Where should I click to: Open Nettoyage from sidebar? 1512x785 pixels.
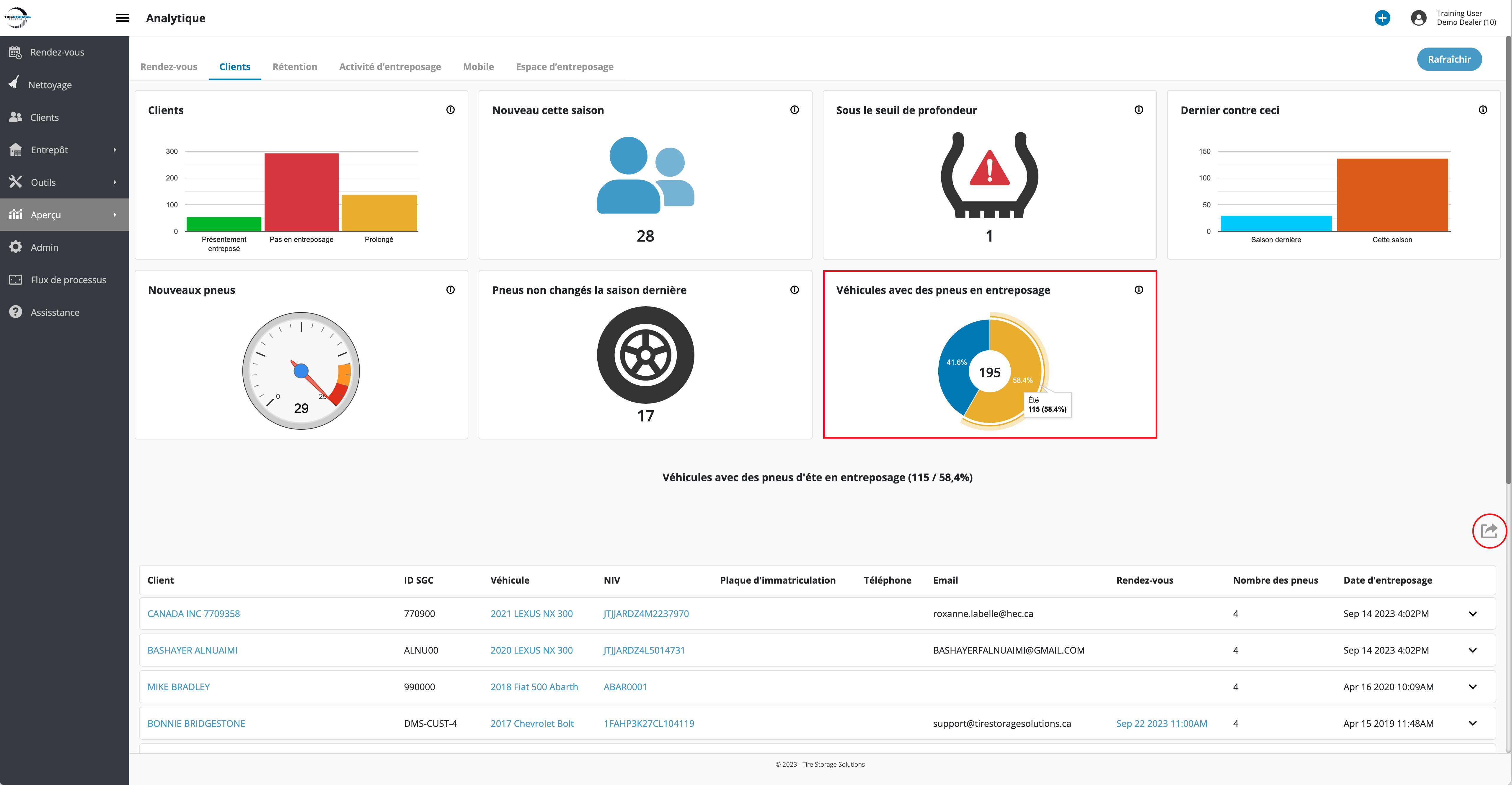pyautogui.click(x=50, y=84)
